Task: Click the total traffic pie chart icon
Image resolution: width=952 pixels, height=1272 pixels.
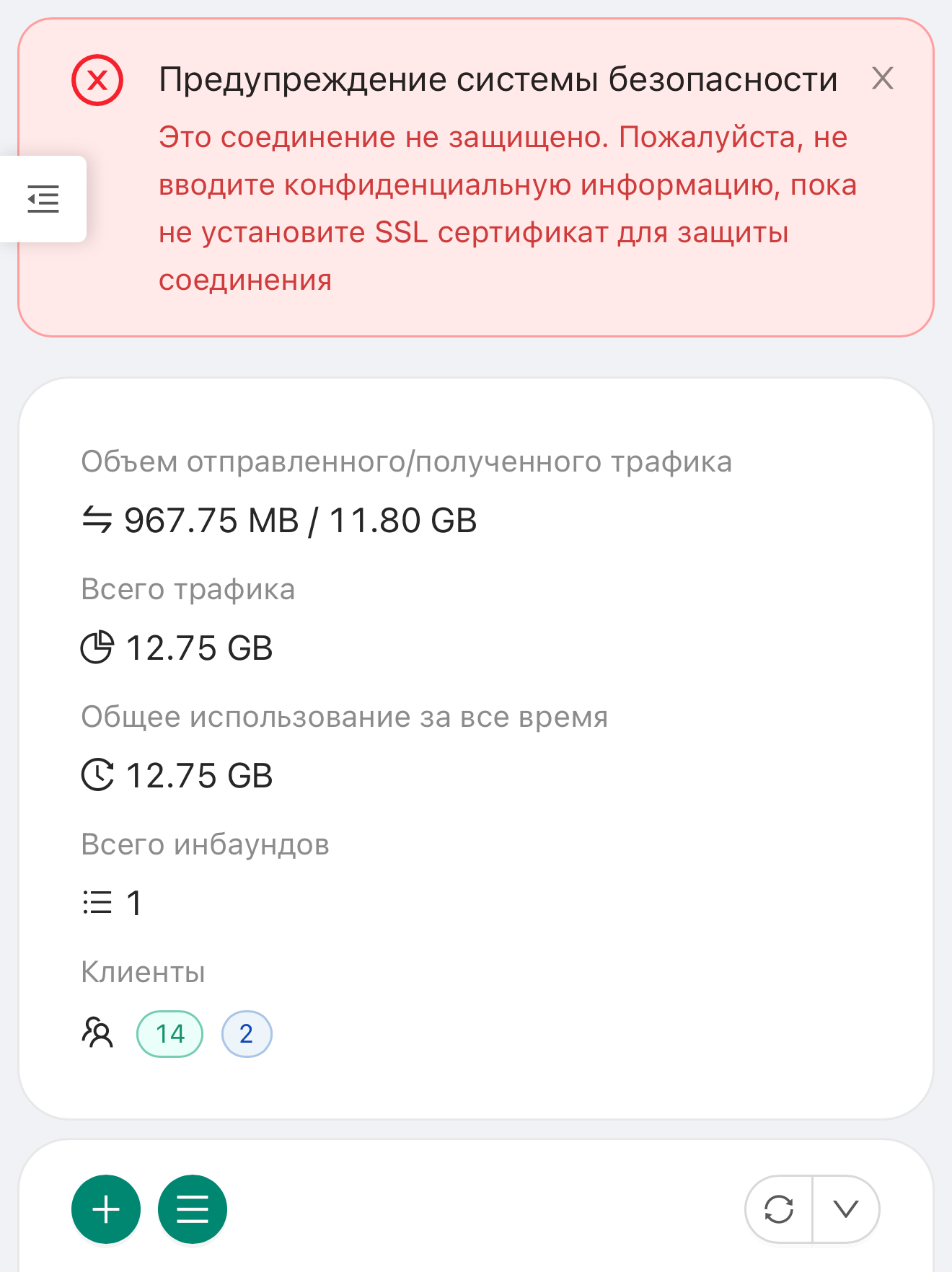Action: (x=97, y=648)
